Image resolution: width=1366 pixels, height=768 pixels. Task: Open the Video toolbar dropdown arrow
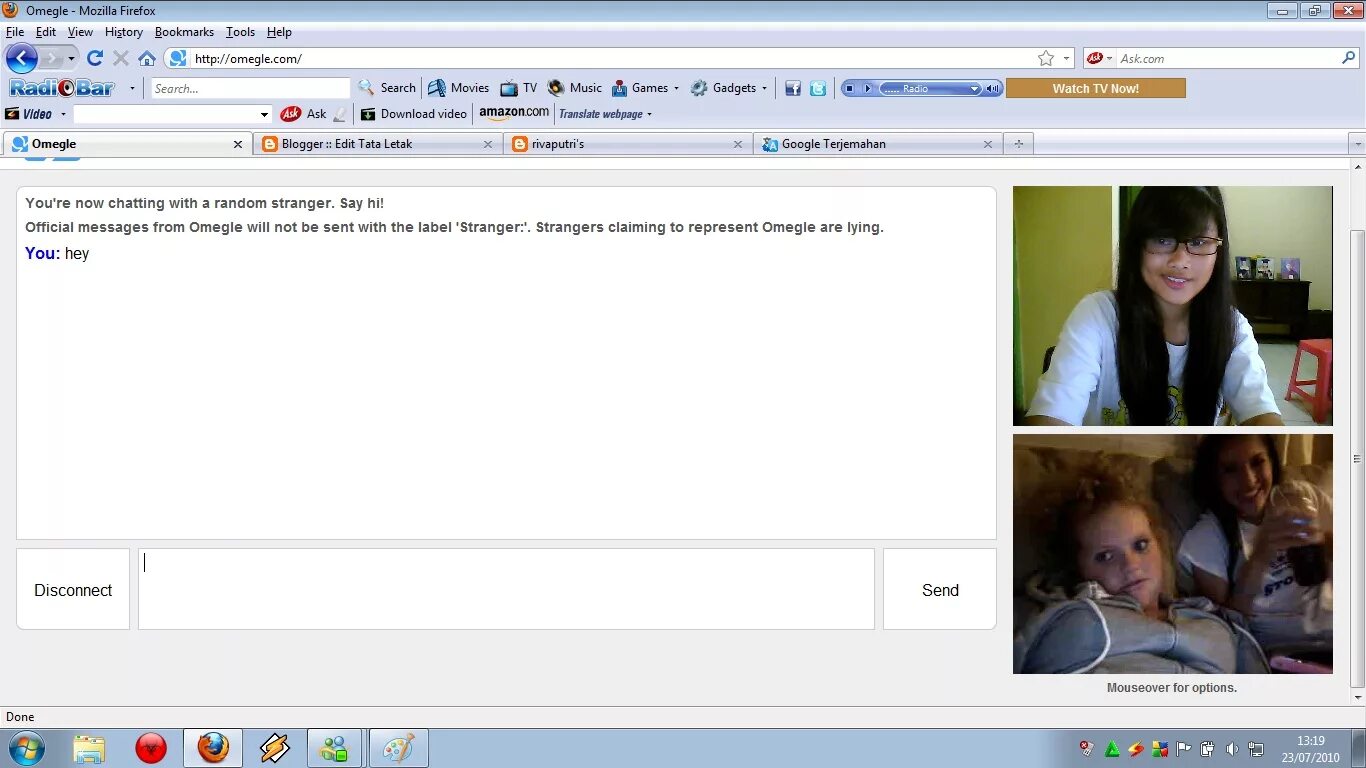click(x=63, y=114)
